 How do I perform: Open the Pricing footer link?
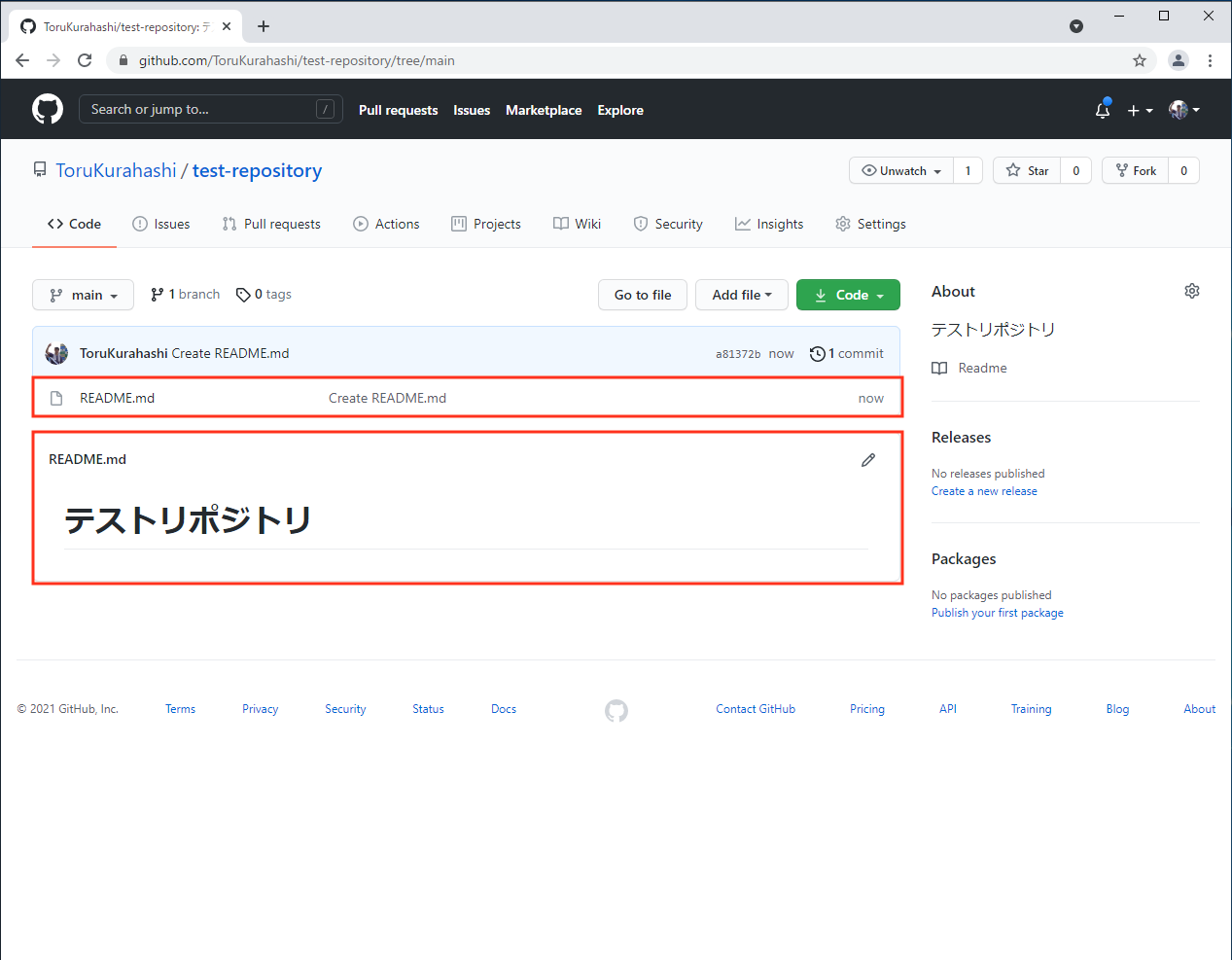click(x=867, y=709)
